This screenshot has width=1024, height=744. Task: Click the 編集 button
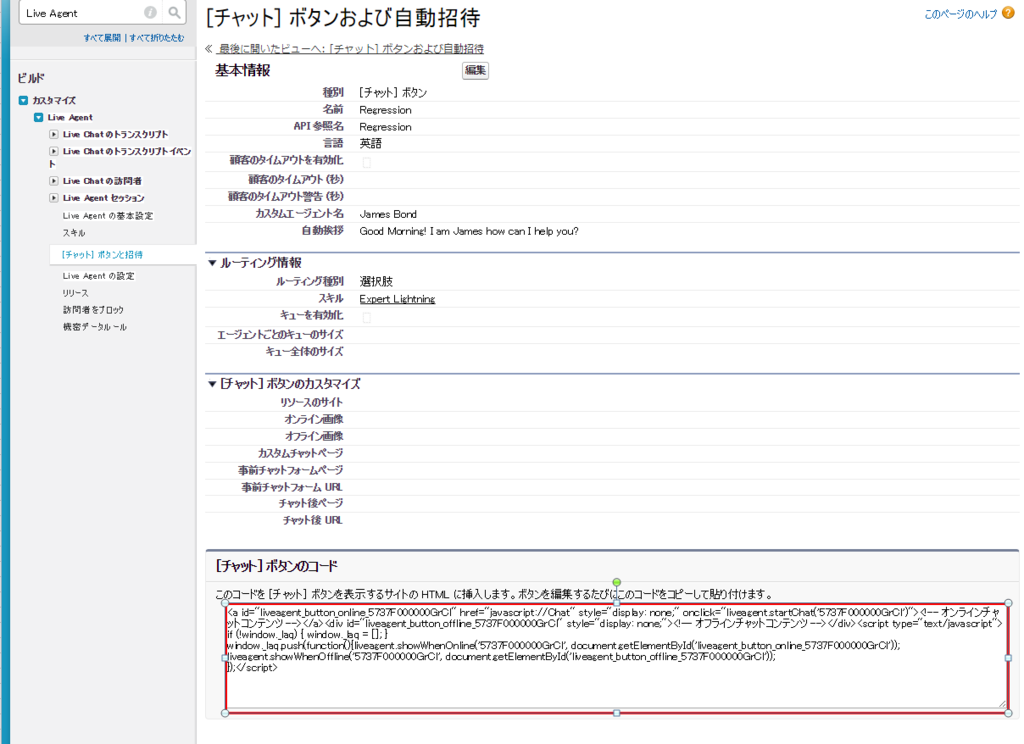475,71
